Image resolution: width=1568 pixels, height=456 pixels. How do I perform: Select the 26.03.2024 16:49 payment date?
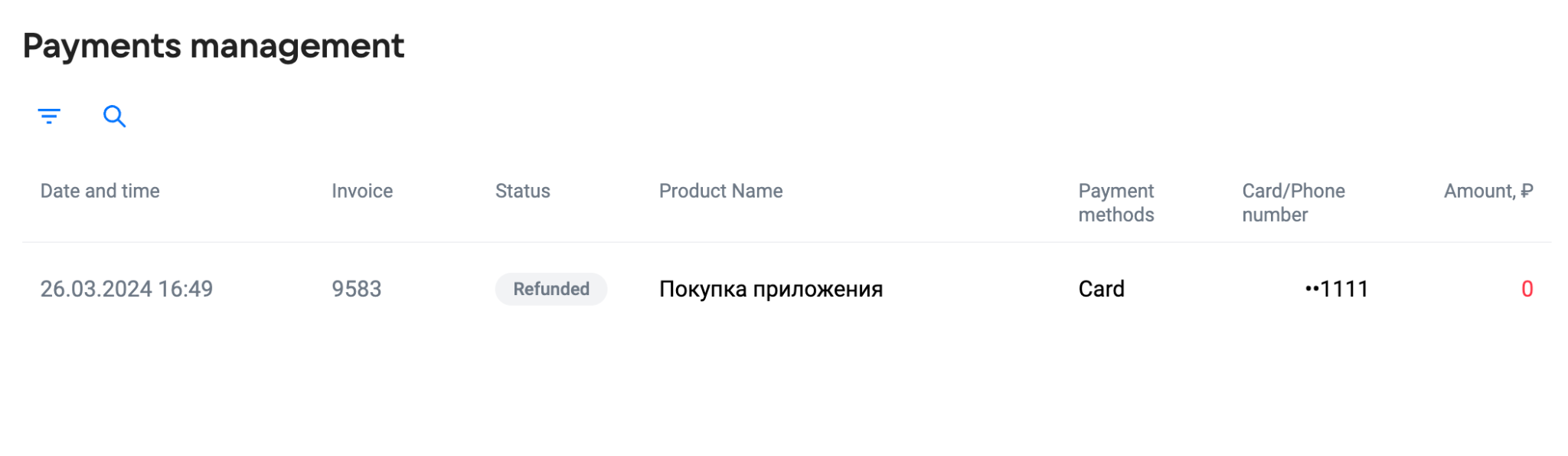(x=127, y=289)
